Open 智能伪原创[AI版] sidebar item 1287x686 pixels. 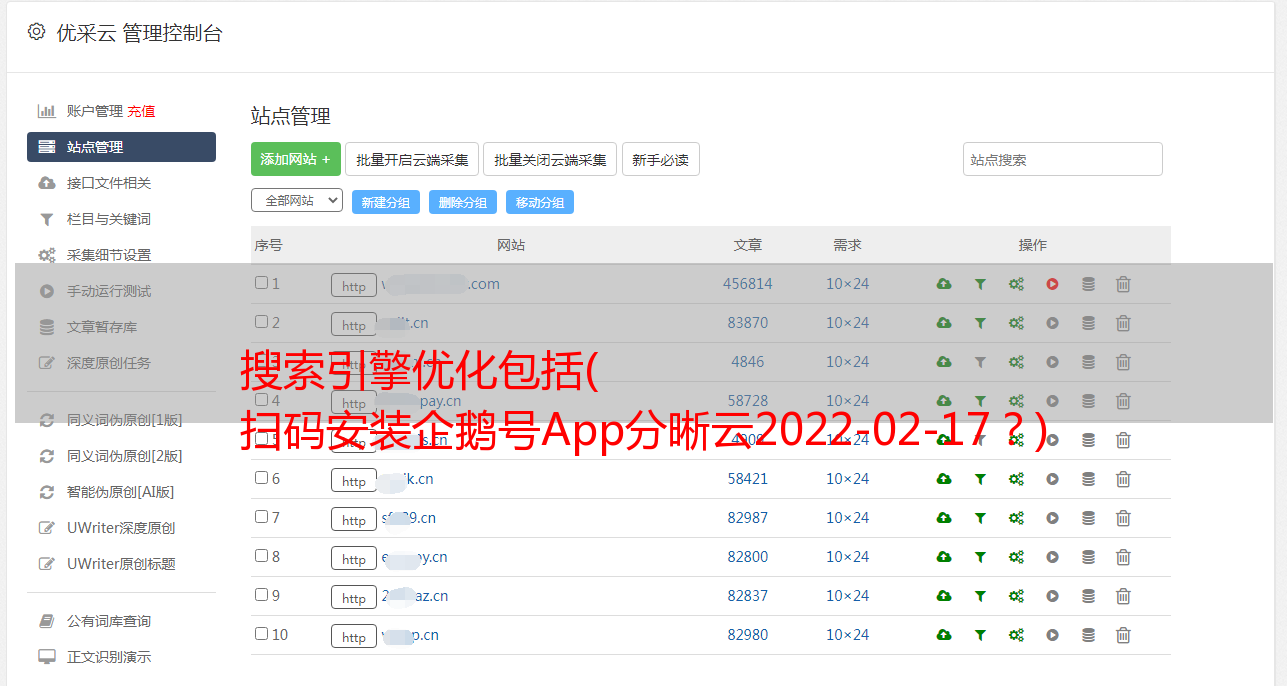pos(120,492)
